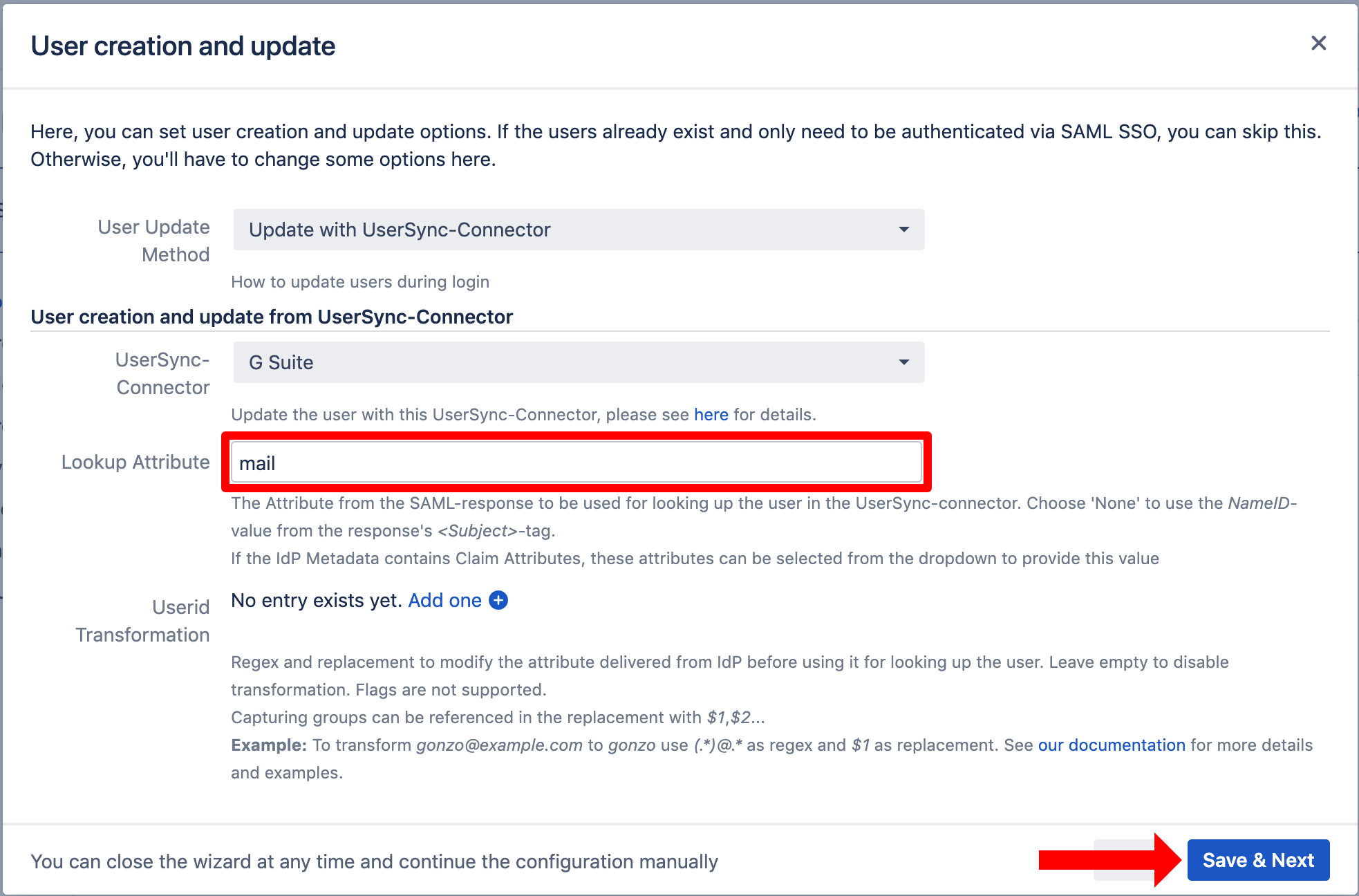Click the caret arrow on G Suite field
This screenshot has height=896, width=1359.
pos(903,362)
